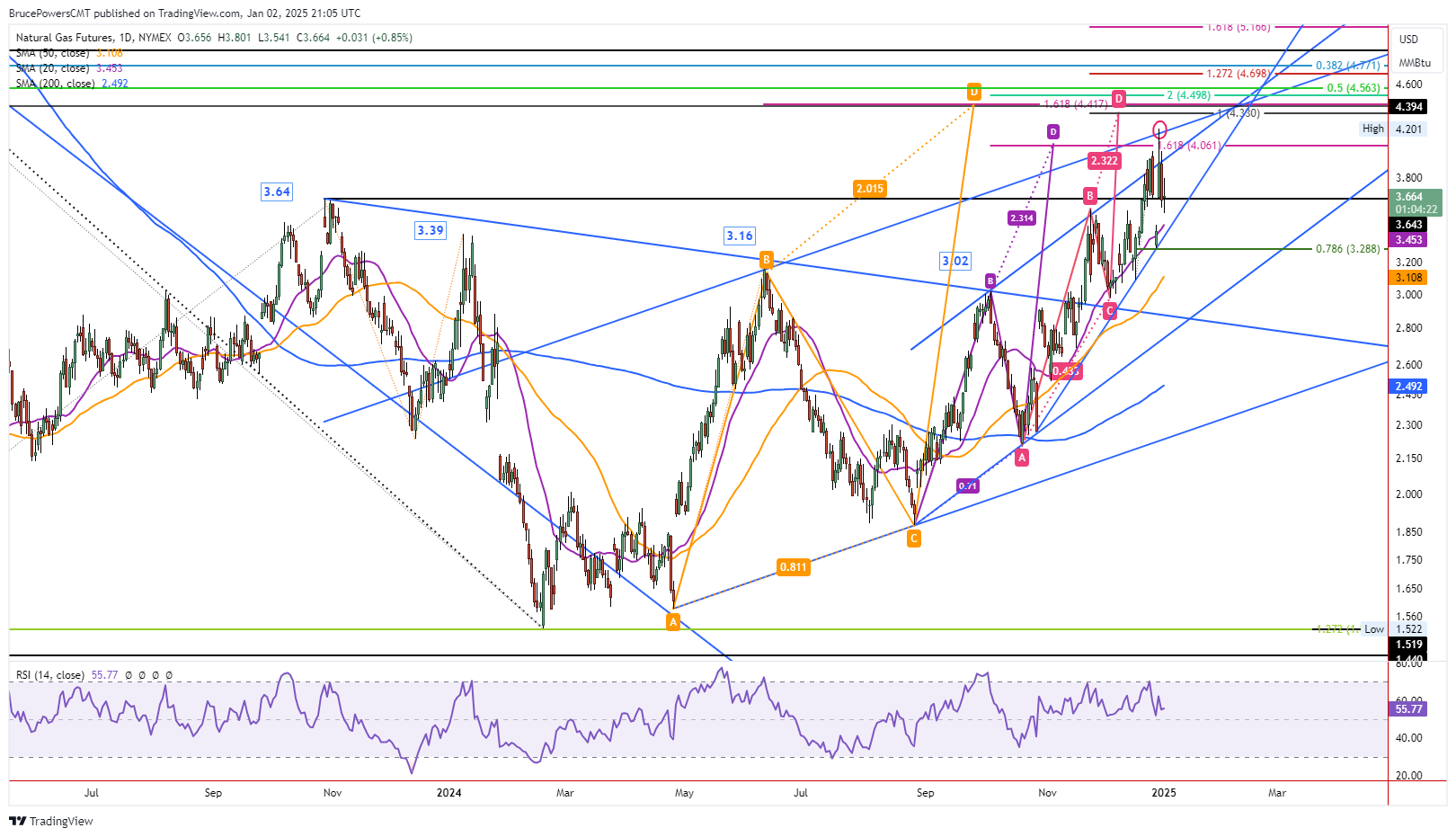Image resolution: width=1456 pixels, height=837 pixels.
Task: Click the purple D pattern point marker
Action: tap(1053, 132)
